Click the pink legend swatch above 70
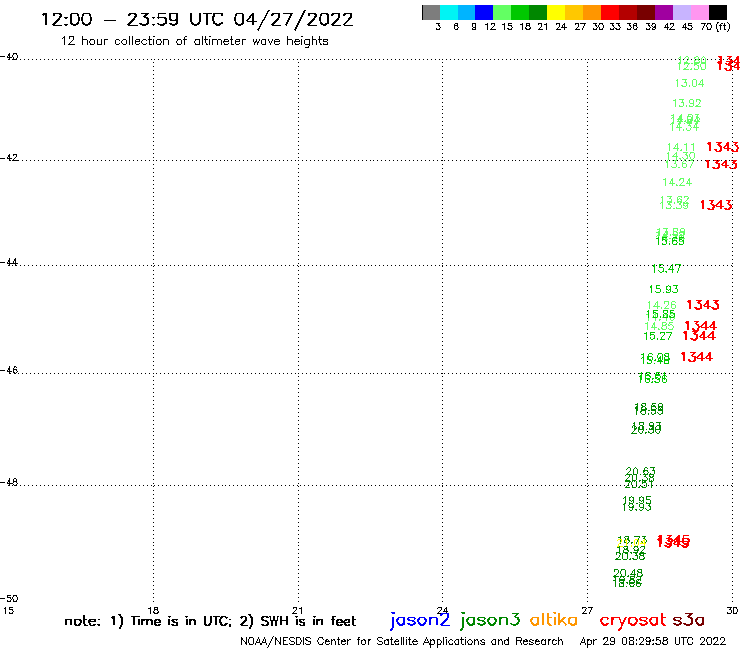The image size is (740, 650). (x=699, y=13)
